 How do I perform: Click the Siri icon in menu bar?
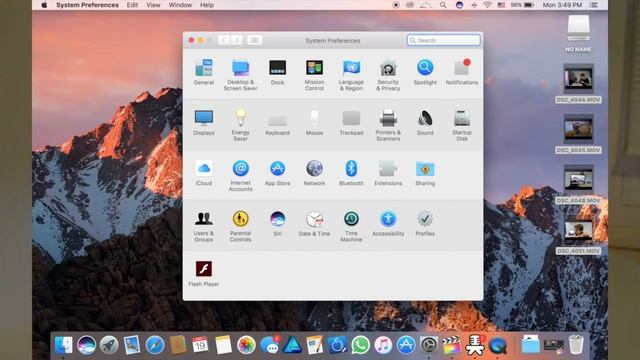coord(459,5)
